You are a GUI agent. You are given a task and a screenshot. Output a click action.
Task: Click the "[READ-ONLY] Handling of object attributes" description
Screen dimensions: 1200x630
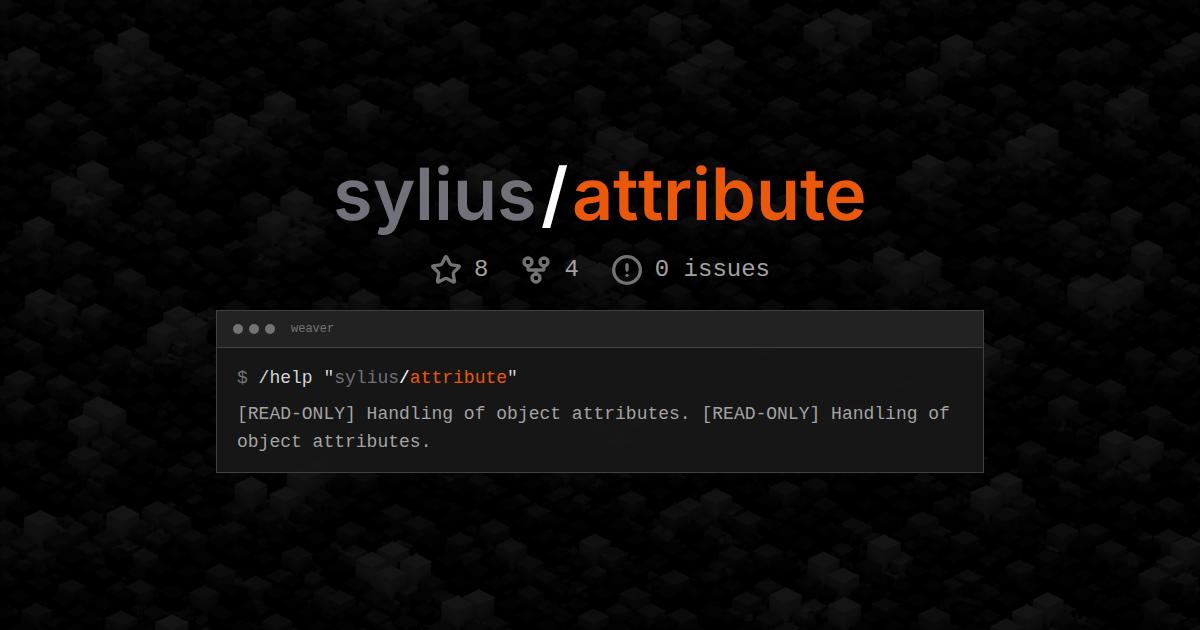593,427
